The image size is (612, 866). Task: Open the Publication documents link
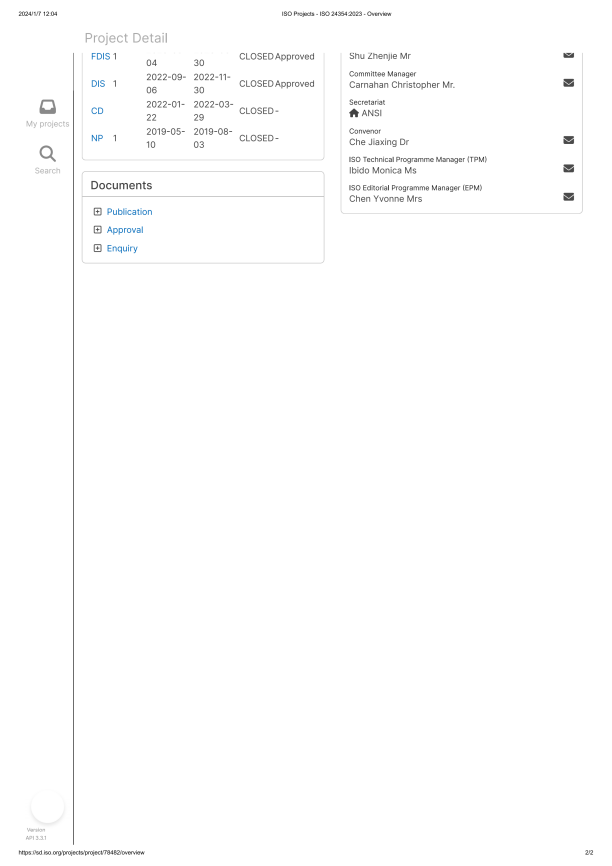[129, 212]
